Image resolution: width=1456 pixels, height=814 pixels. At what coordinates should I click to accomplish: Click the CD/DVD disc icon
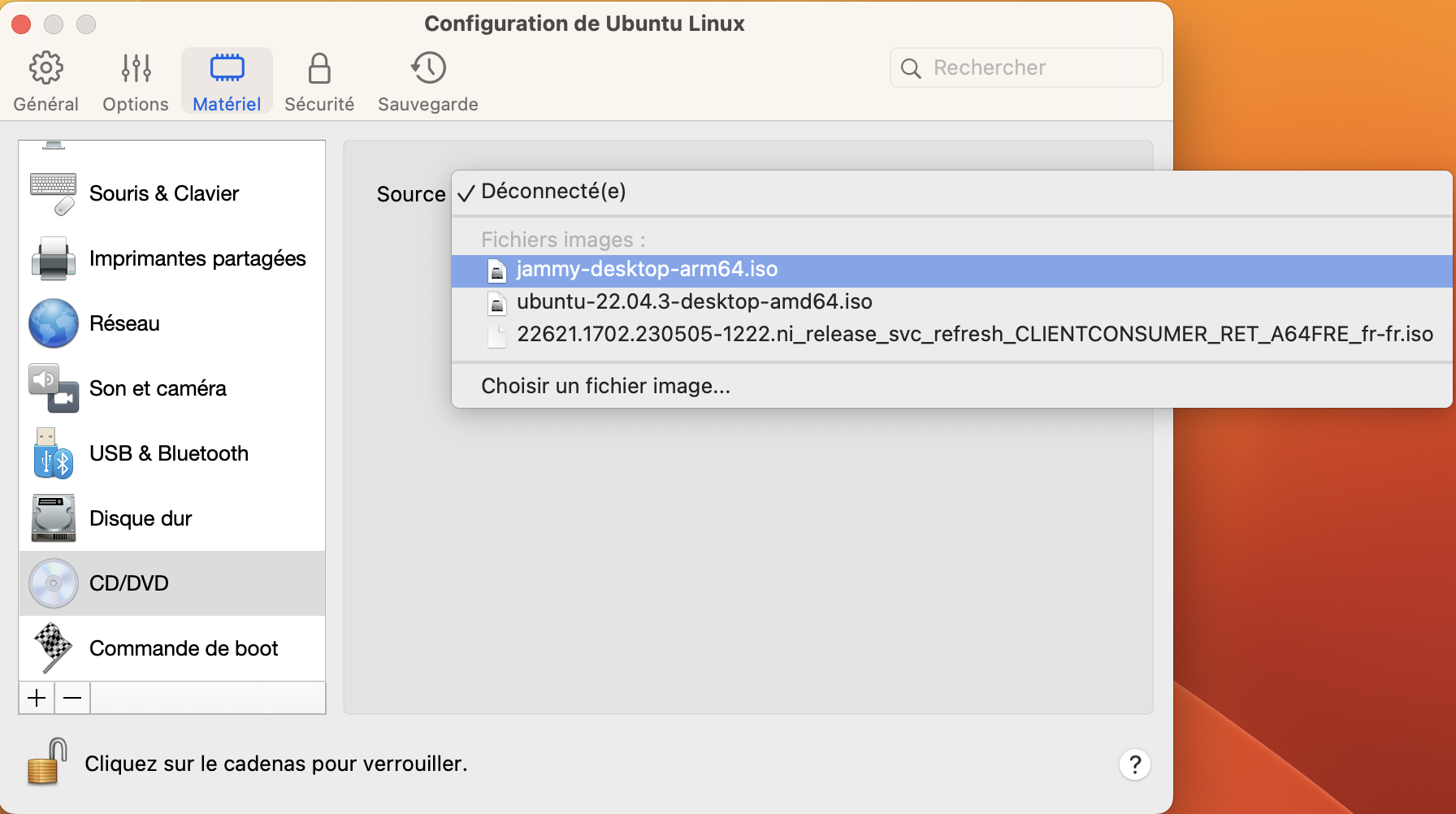coord(54,583)
